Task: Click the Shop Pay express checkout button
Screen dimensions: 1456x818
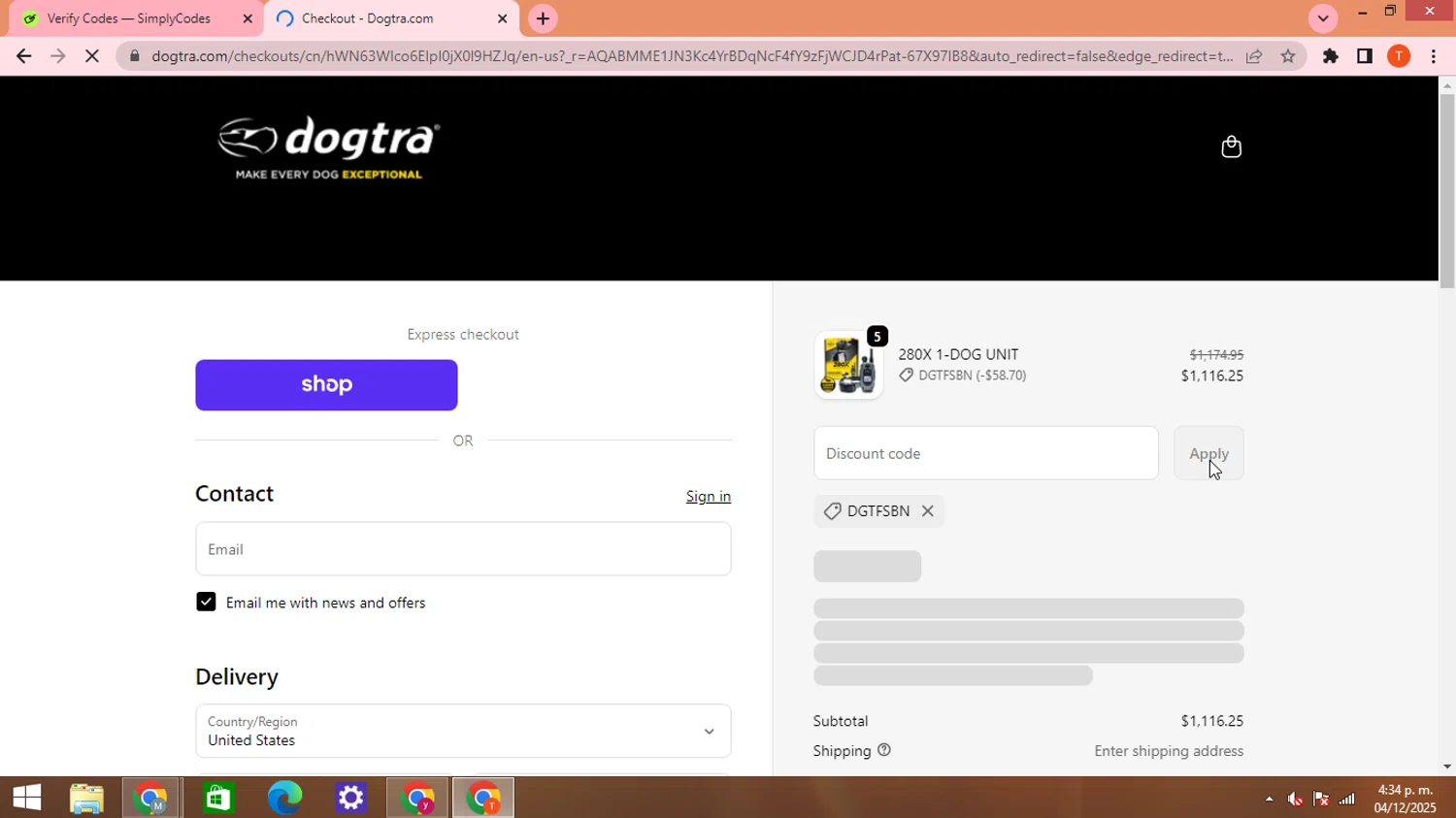Action: point(326,385)
